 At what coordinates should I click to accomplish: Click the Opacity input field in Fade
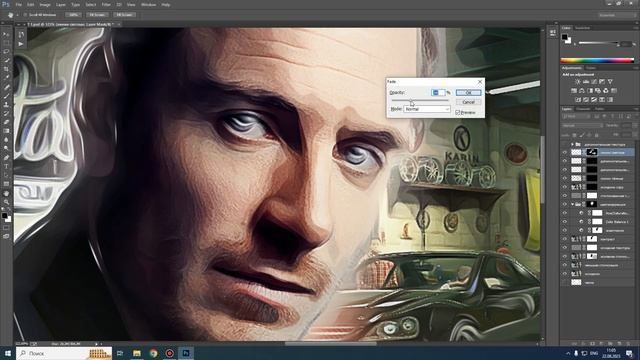tap(438, 93)
